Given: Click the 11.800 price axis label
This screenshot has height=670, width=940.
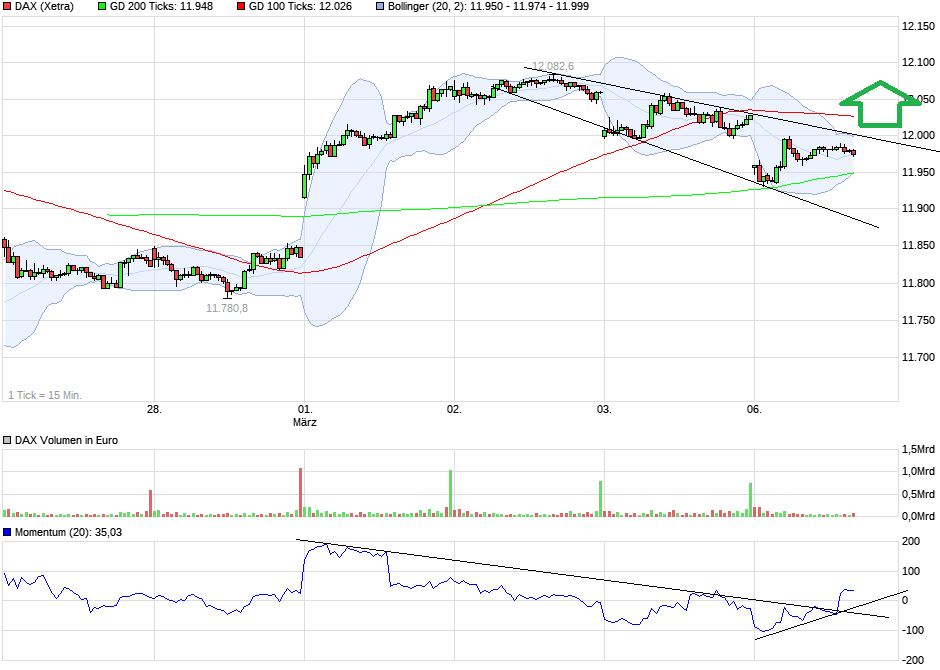Looking at the screenshot, I should click(x=918, y=283).
